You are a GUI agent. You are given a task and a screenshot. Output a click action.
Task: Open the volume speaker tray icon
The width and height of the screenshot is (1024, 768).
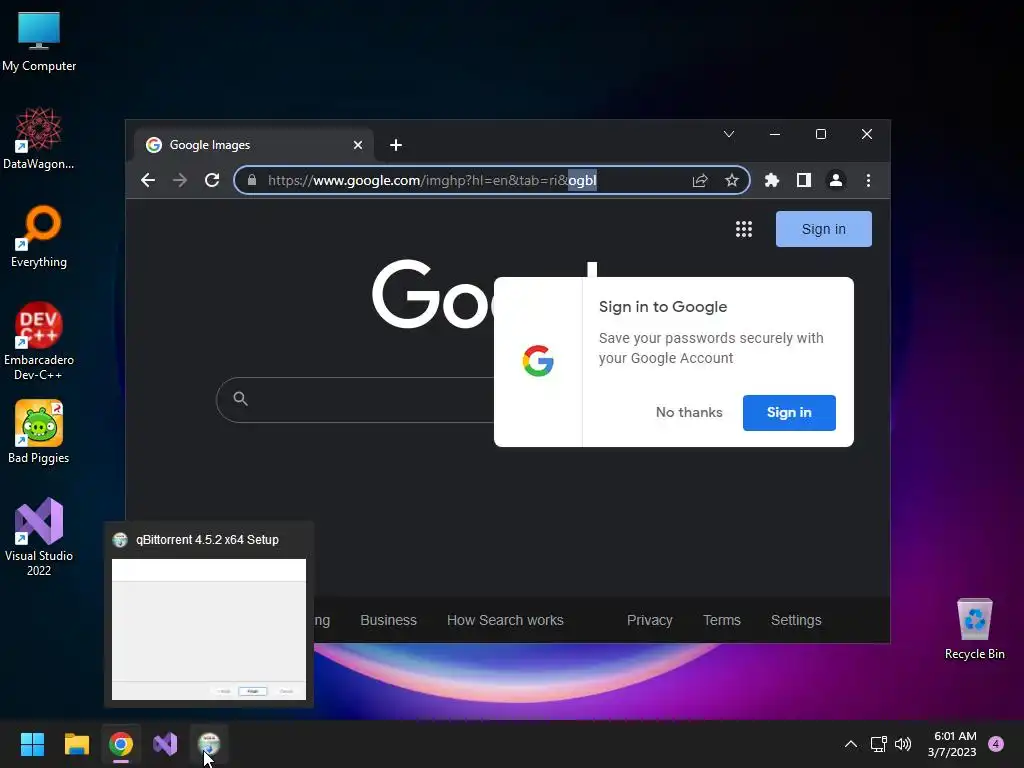tap(903, 744)
